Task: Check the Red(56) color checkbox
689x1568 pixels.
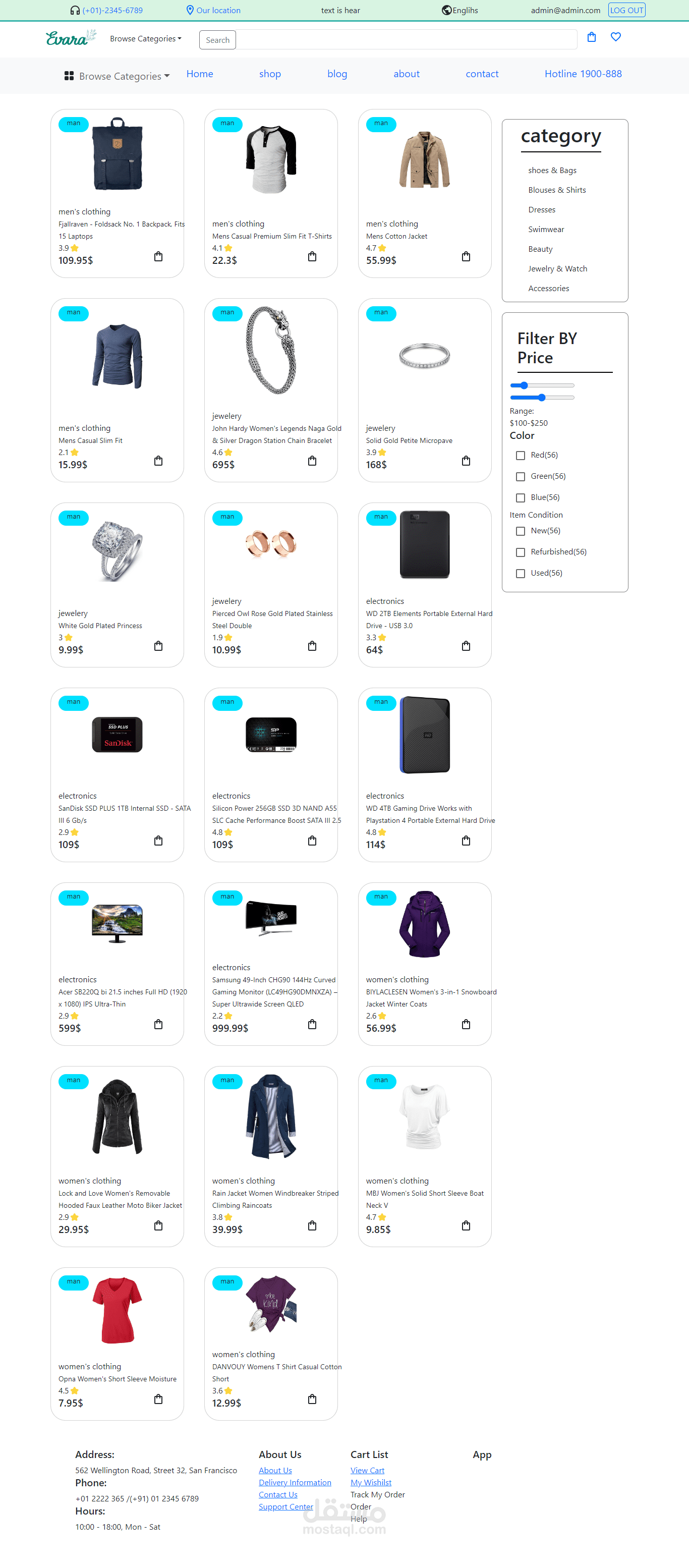Action: [521, 455]
